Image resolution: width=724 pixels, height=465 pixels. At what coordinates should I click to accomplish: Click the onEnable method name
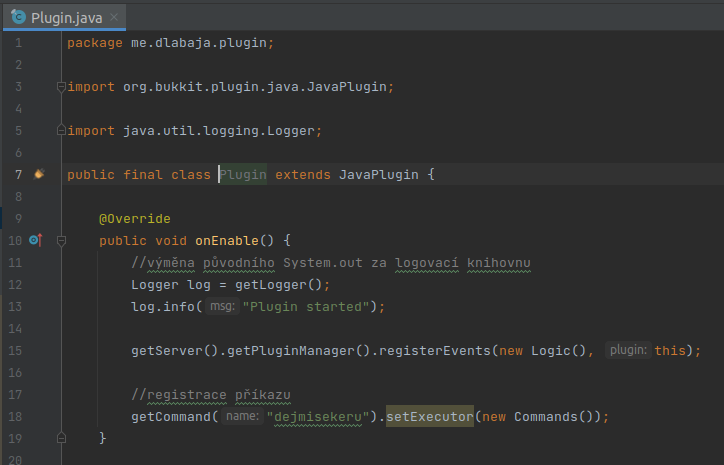(x=227, y=241)
